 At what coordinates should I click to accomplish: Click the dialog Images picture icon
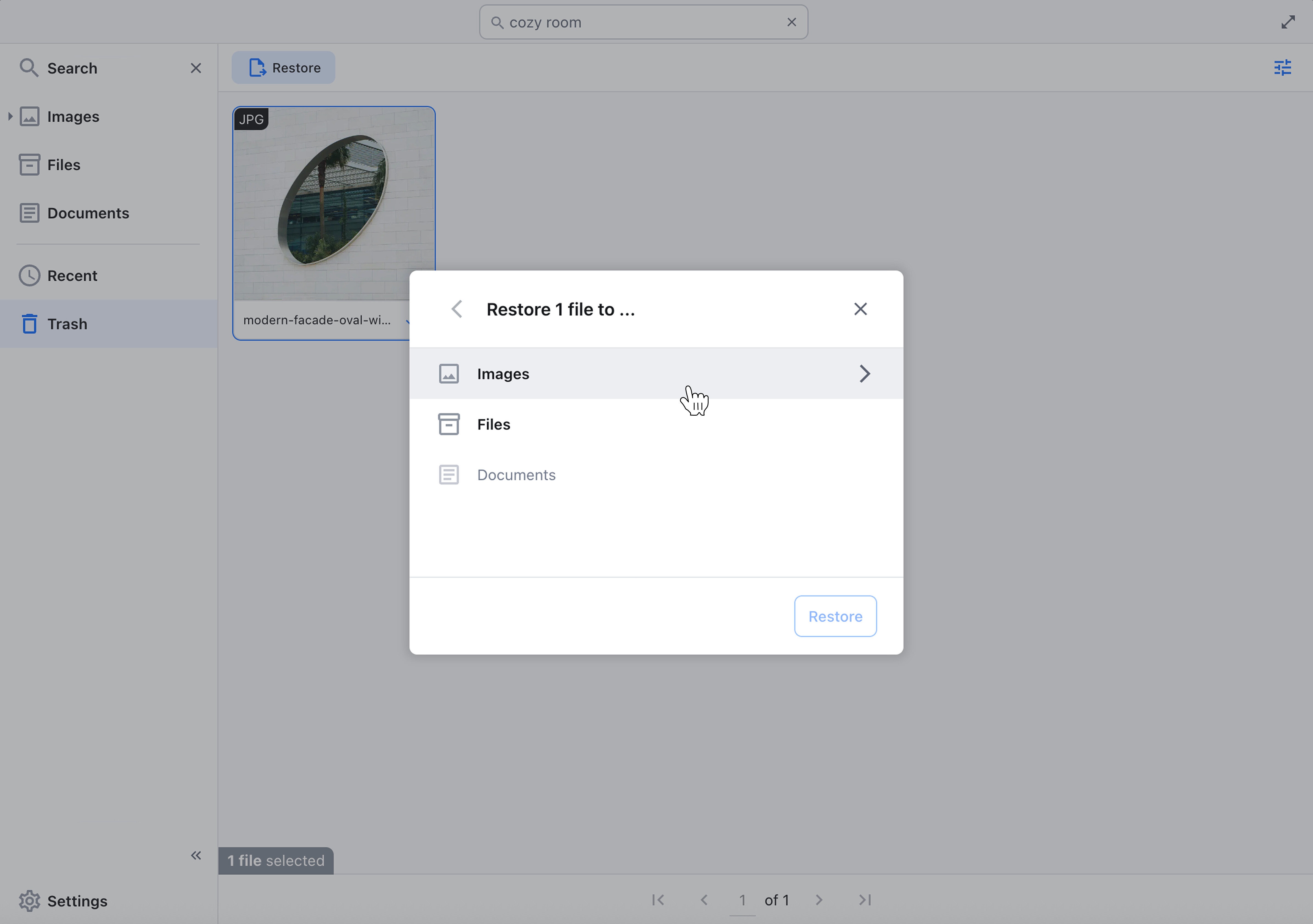(449, 373)
